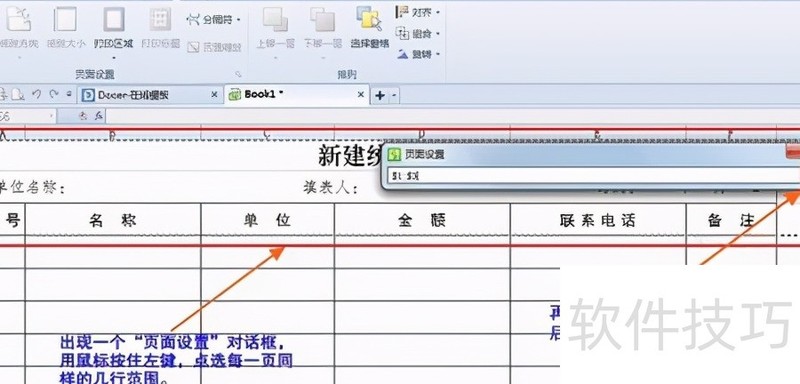Select the 名称 header cell
Viewport: 800px width, 384px height.
113,220
